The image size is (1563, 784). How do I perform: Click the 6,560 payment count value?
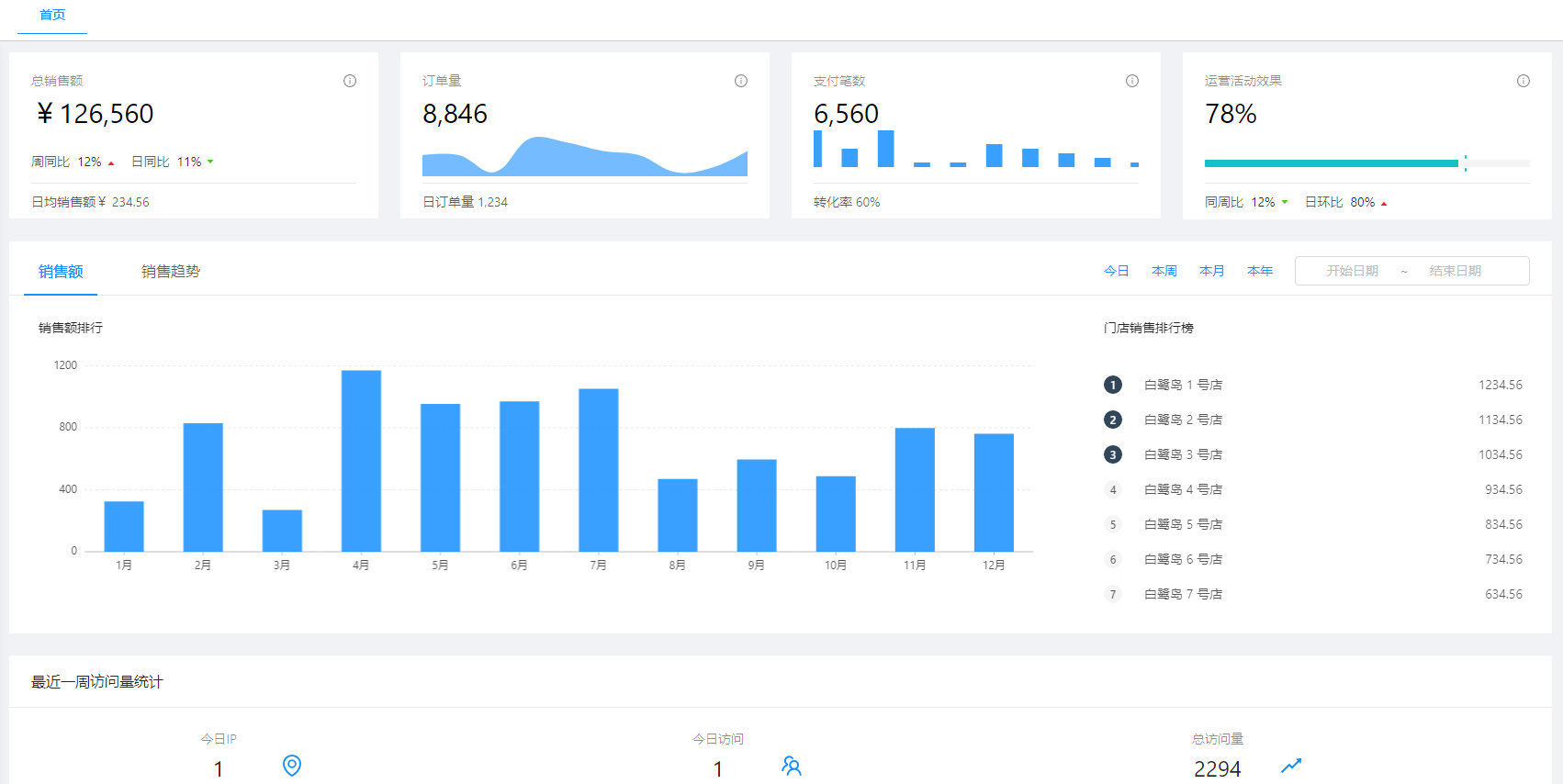click(x=846, y=114)
